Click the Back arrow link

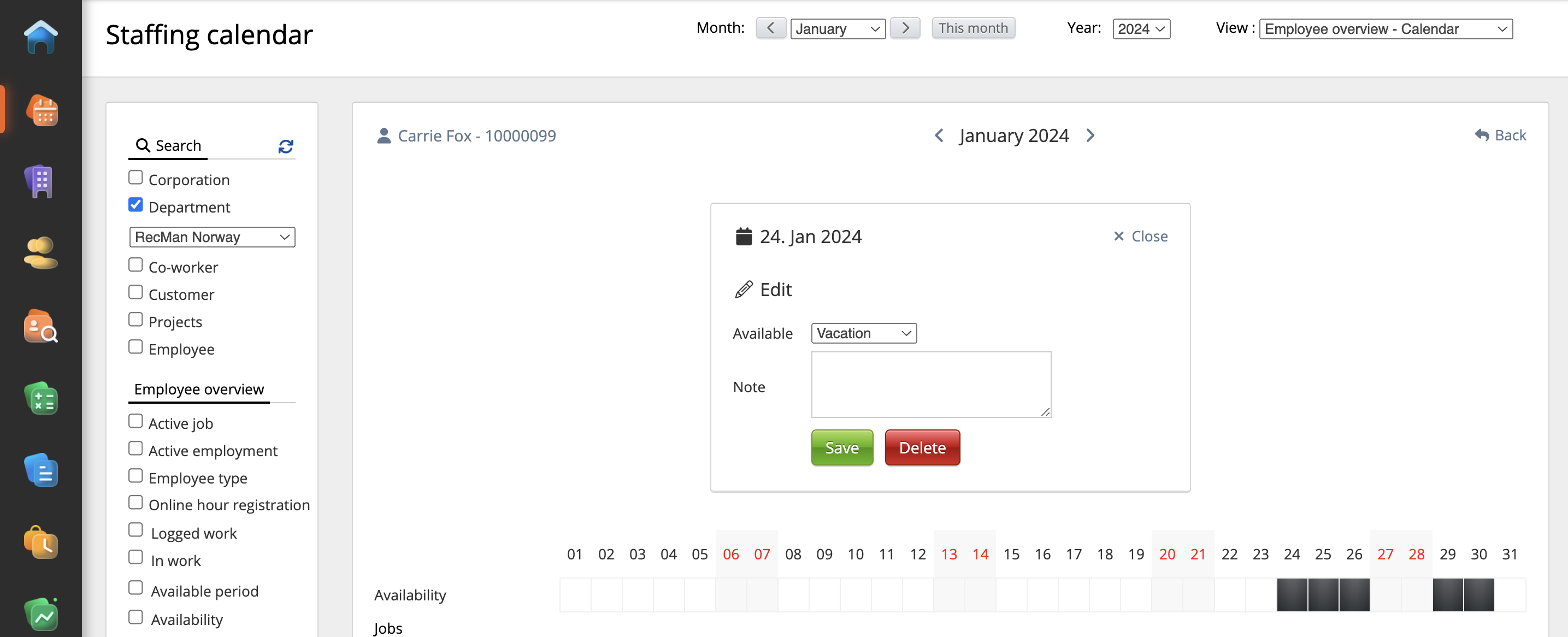point(1500,135)
